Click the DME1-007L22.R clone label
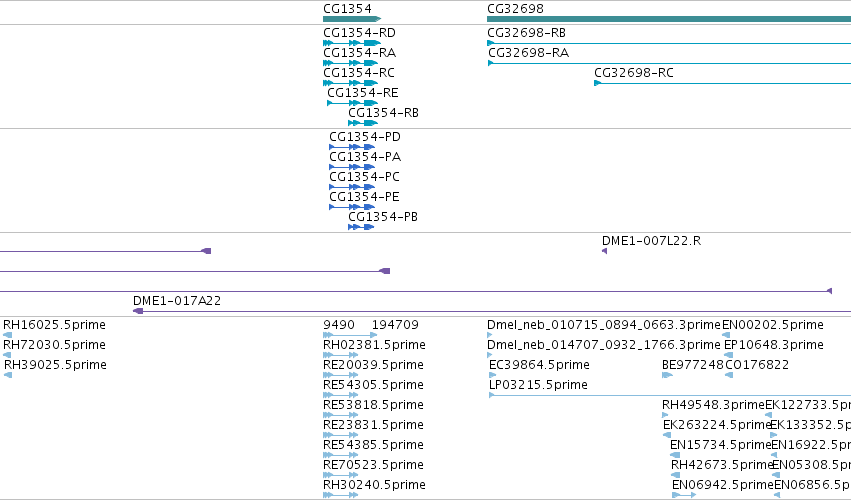The height and width of the screenshot is (500, 851). (651, 241)
